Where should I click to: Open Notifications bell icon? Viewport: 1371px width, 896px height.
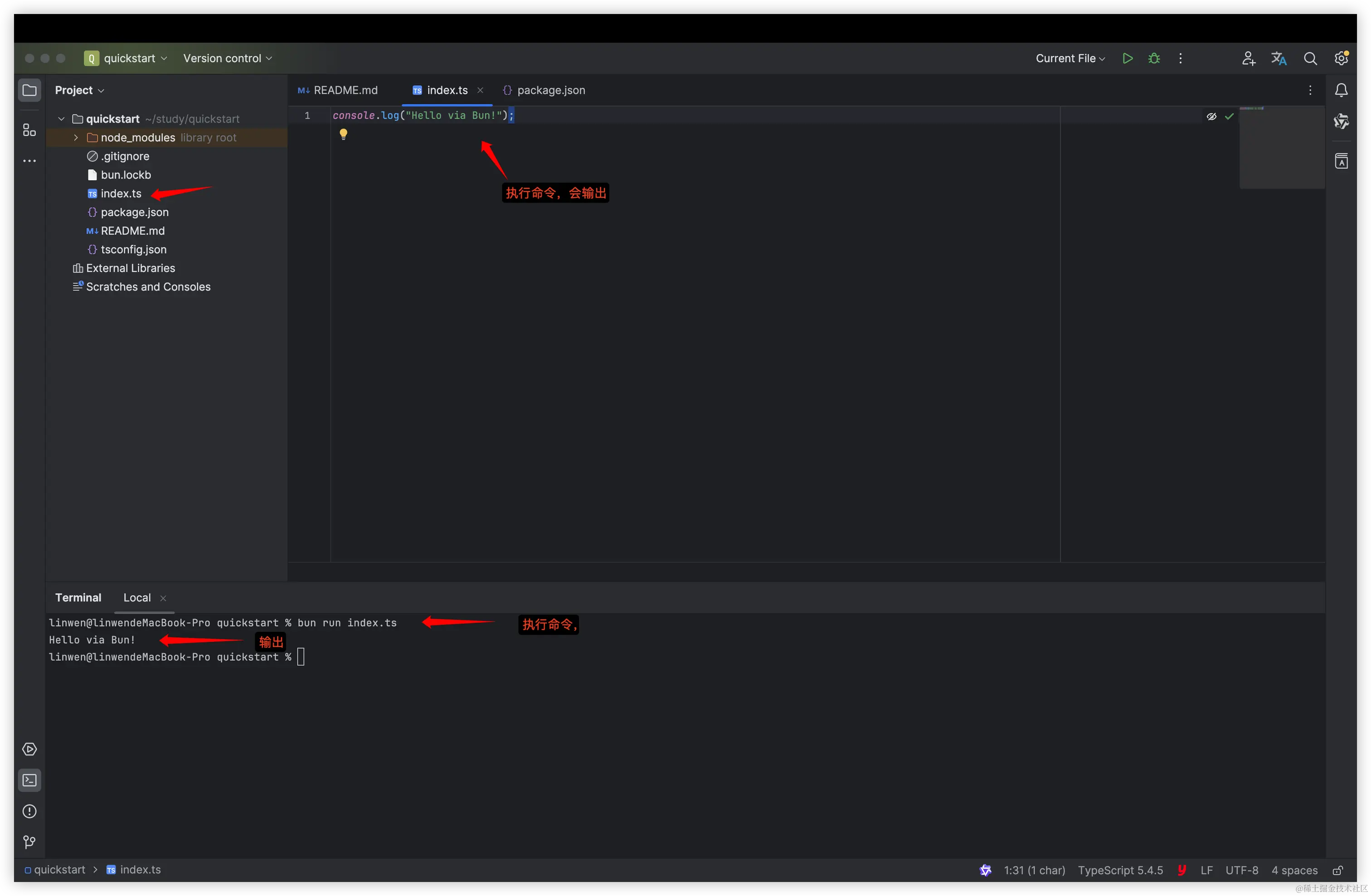click(x=1341, y=90)
